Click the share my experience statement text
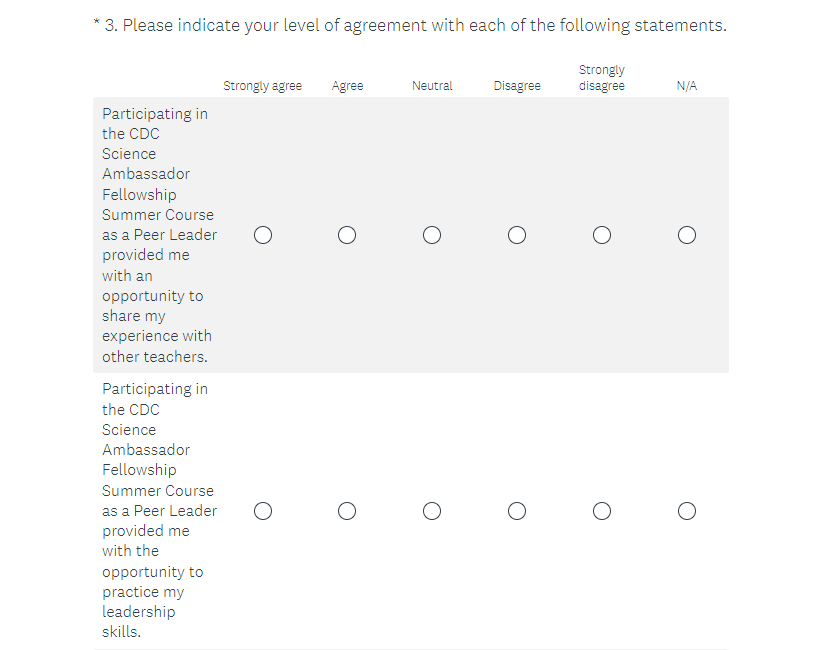 [x=158, y=235]
